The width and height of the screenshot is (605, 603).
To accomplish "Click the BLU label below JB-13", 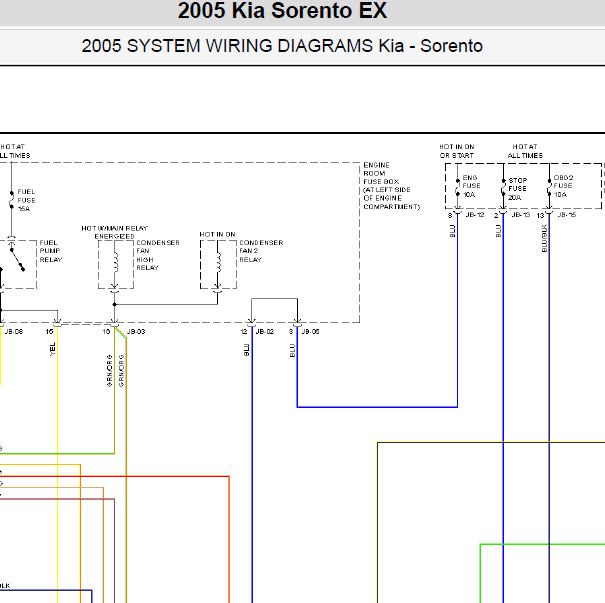I will pos(498,231).
